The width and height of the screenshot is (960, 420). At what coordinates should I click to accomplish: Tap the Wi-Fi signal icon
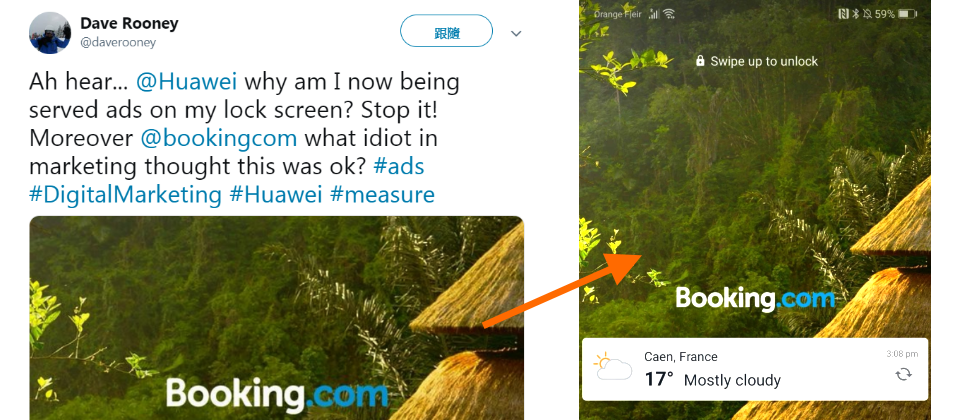pos(669,13)
